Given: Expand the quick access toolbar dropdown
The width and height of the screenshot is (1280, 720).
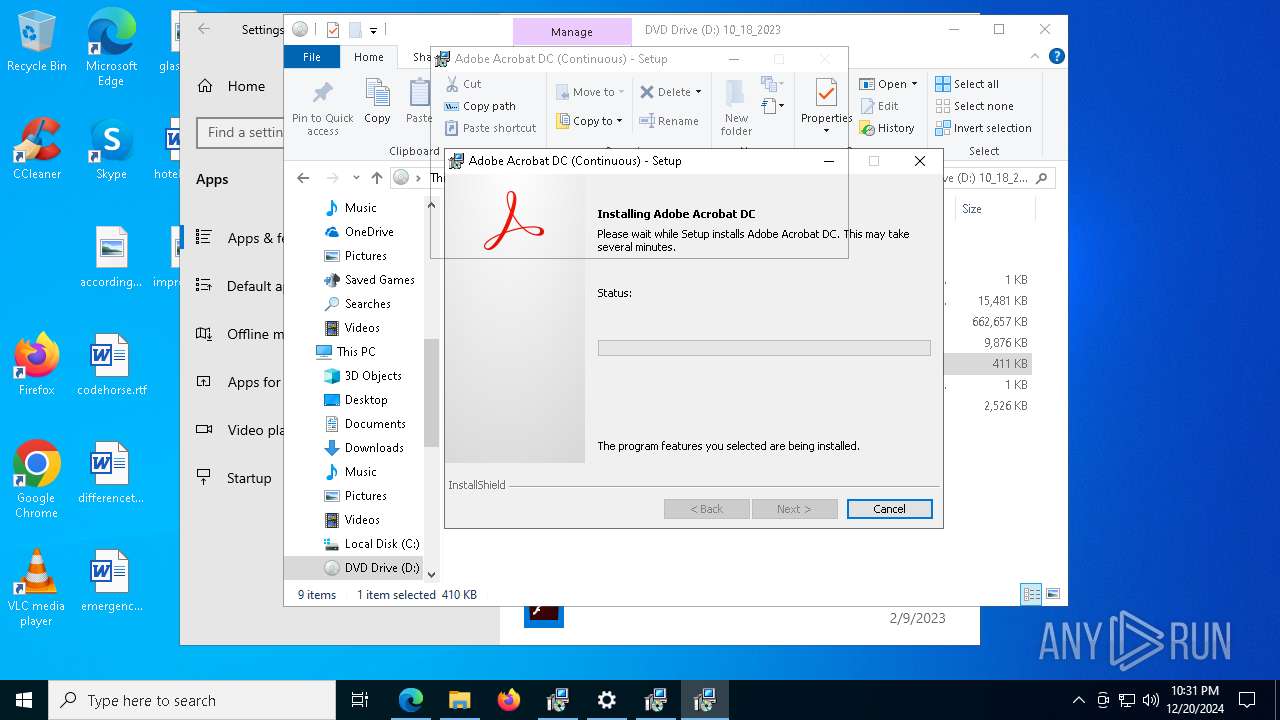Looking at the screenshot, I should [x=373, y=31].
